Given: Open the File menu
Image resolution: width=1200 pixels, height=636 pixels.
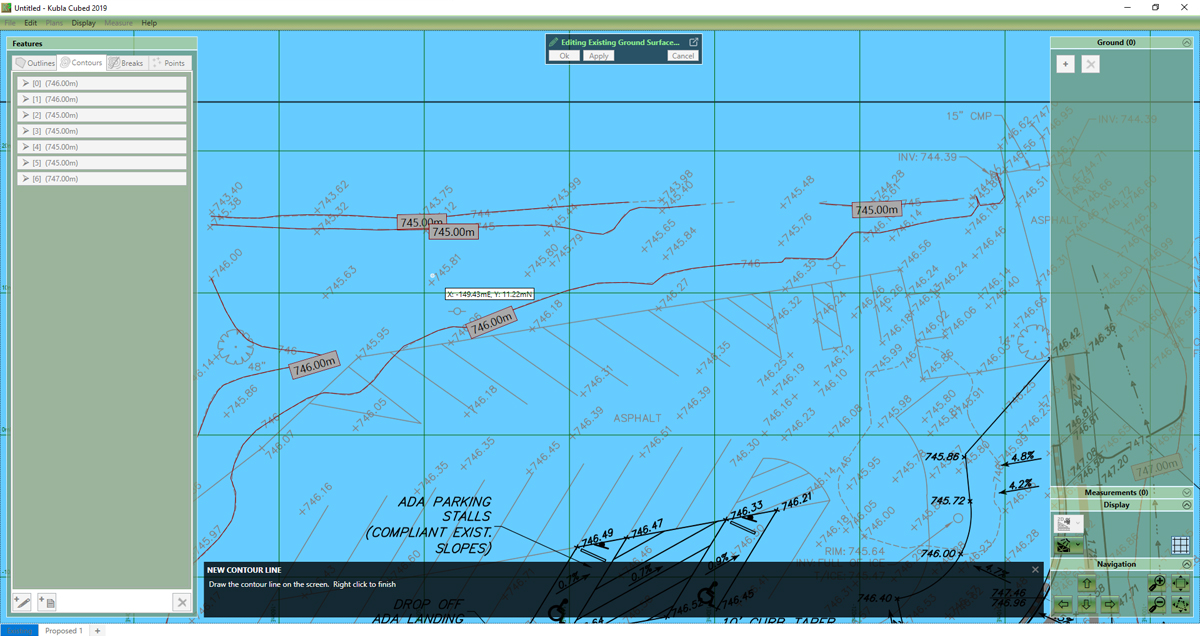Looking at the screenshot, I should point(11,23).
